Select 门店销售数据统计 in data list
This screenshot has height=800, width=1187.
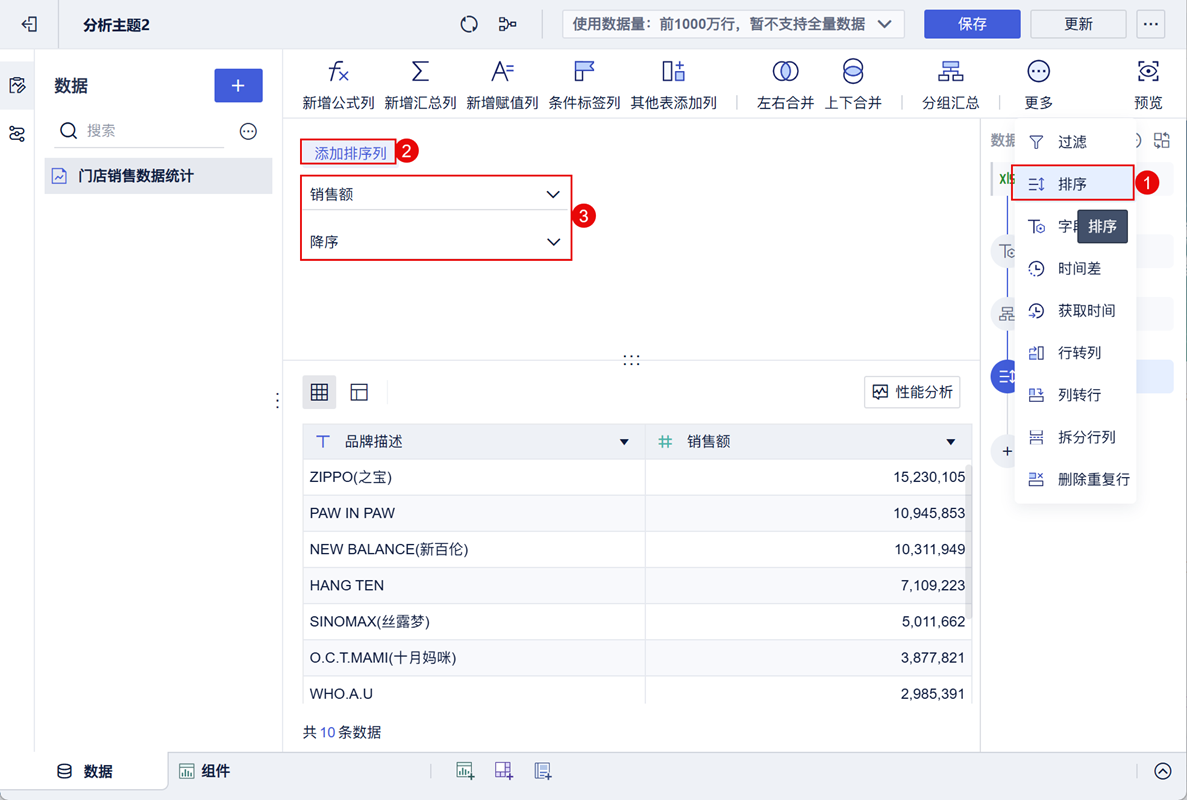(x=158, y=176)
